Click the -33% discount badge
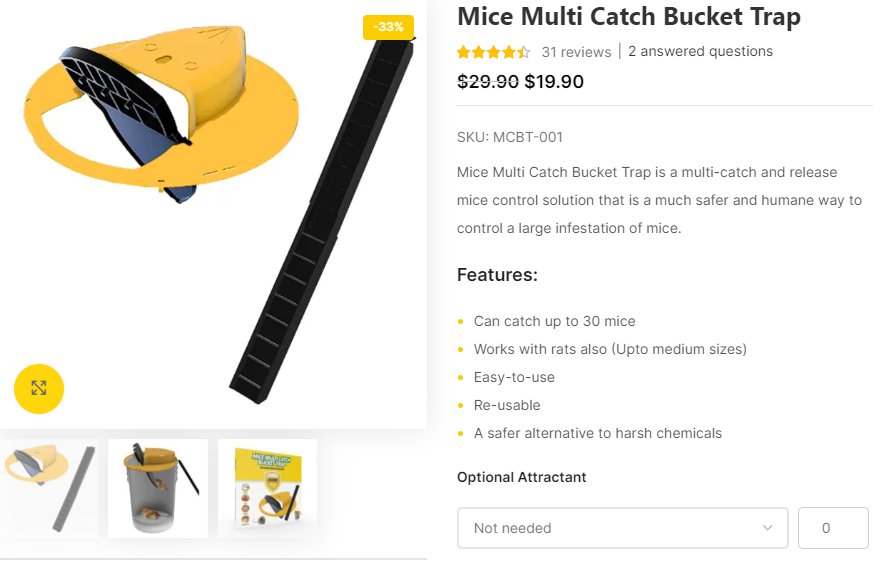Screen dimensions: 882x563 point(388,27)
